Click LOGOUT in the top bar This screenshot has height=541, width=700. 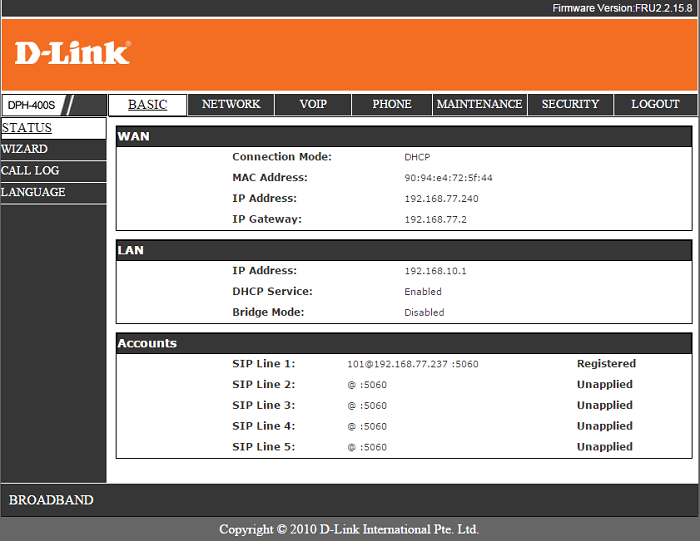tap(655, 104)
